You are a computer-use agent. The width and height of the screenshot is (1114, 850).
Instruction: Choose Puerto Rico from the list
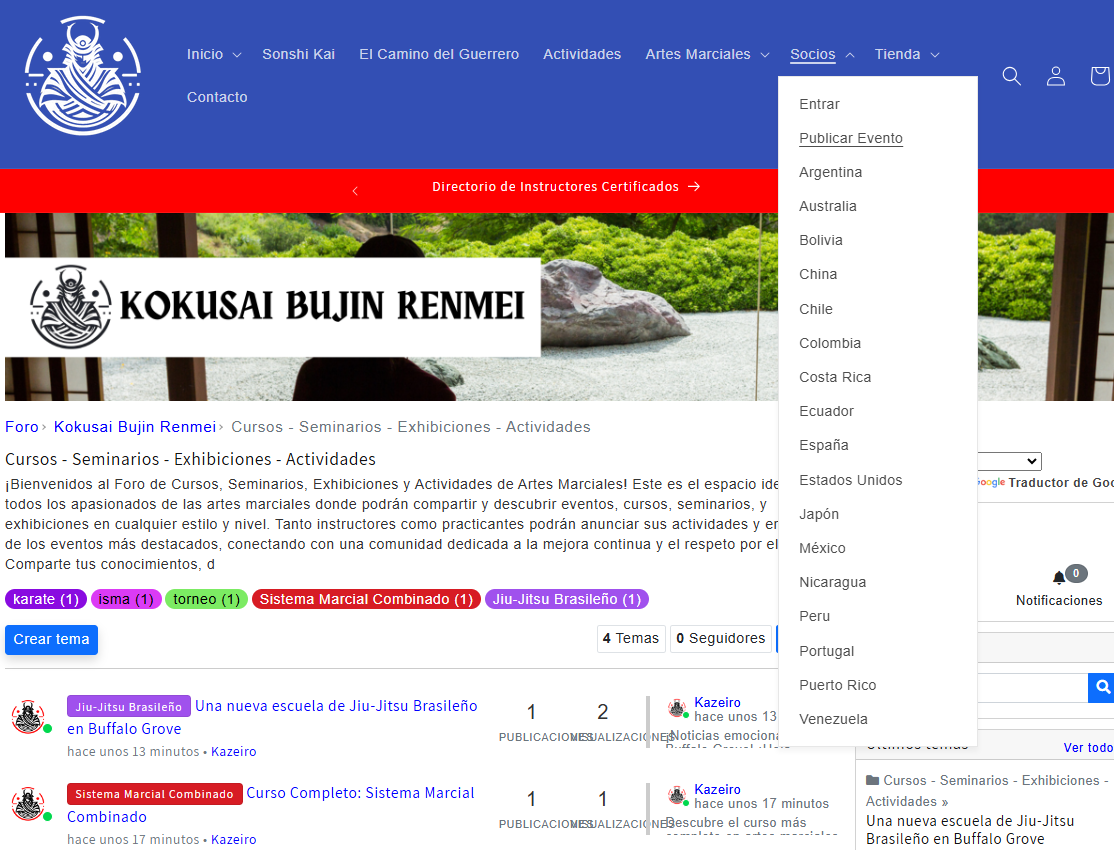838,685
